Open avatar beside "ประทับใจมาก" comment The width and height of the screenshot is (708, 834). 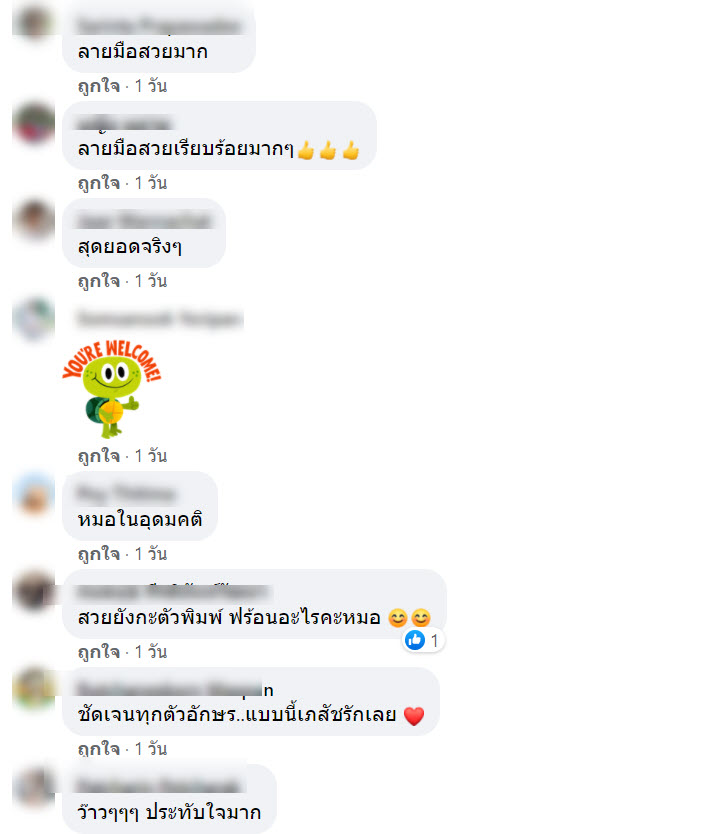click(34, 786)
